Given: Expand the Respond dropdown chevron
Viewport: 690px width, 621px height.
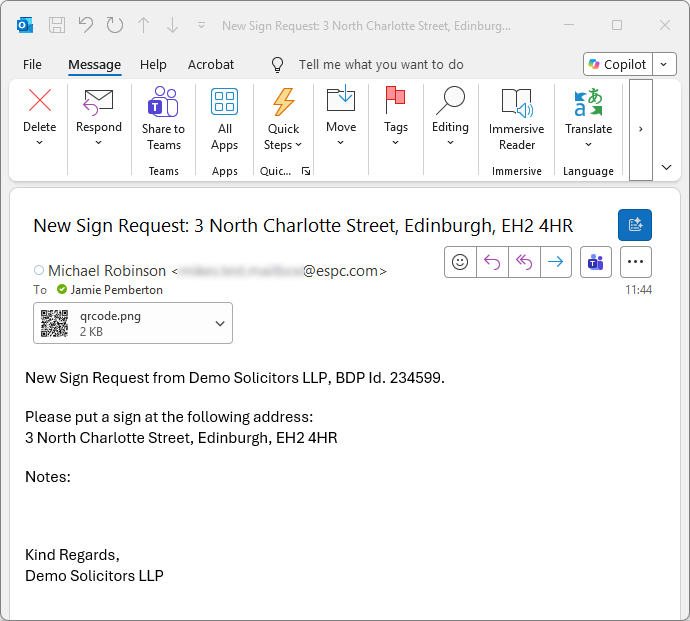Looking at the screenshot, I should tap(99, 143).
